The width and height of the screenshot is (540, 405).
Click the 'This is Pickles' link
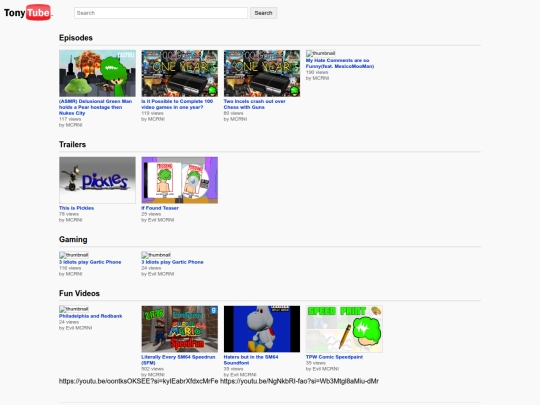(x=76, y=208)
